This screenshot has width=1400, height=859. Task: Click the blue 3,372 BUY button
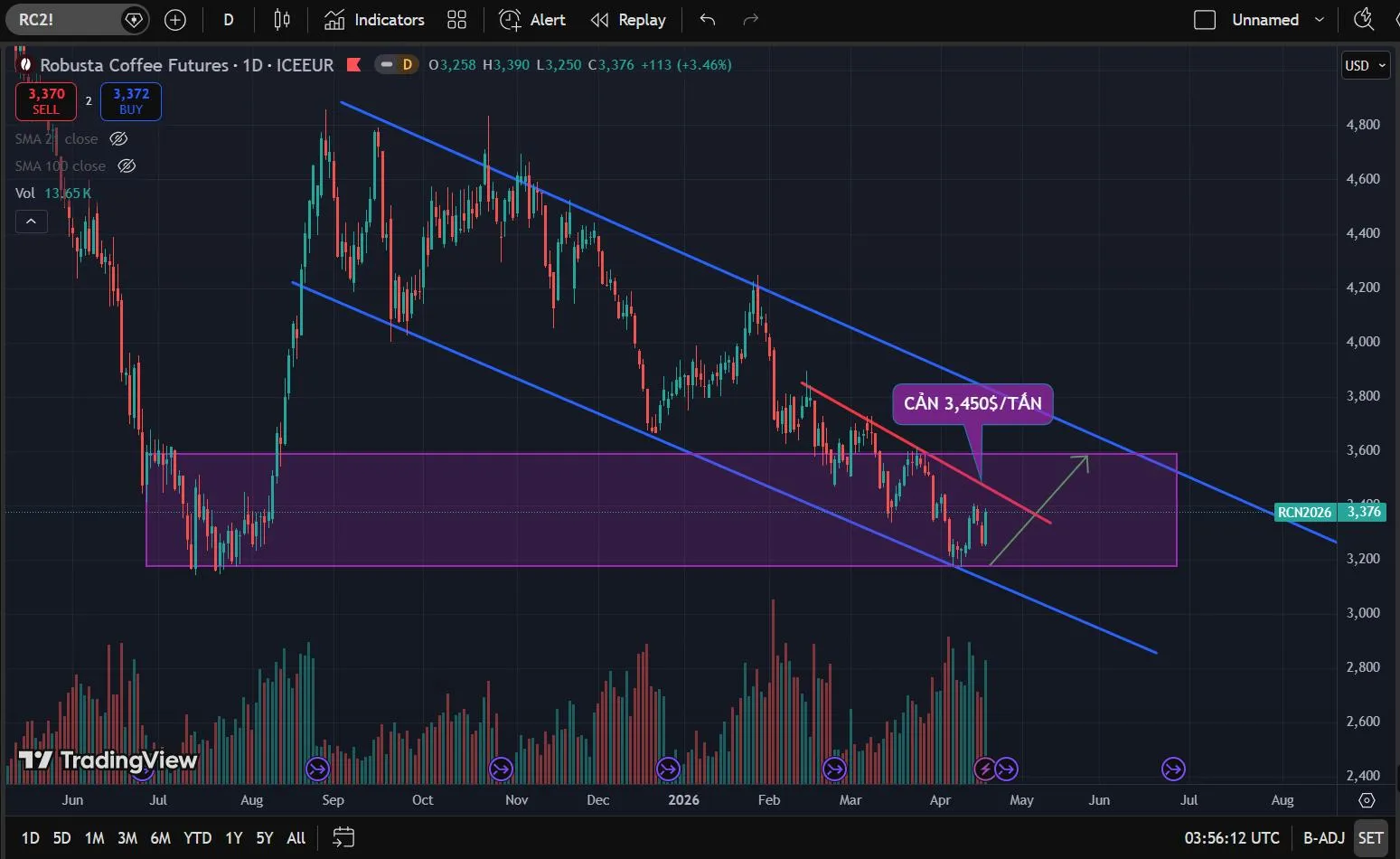[x=131, y=101]
